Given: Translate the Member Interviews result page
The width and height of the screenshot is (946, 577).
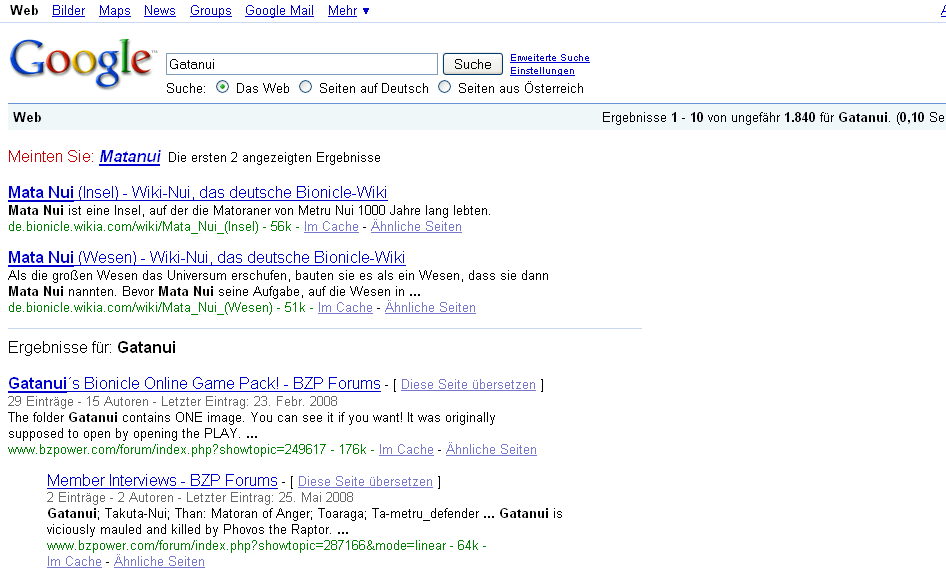Looking at the screenshot, I should pos(365,482).
